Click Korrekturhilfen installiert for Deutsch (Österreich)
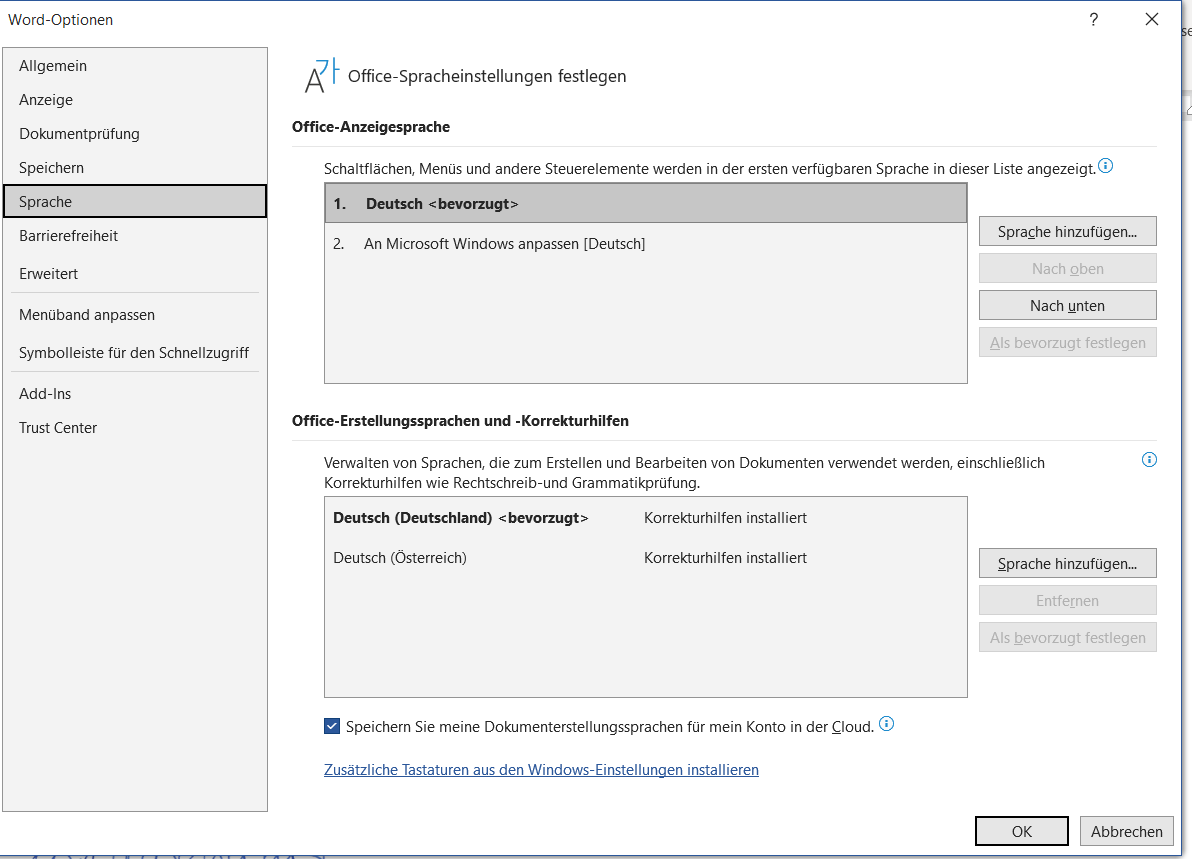 click(x=725, y=558)
